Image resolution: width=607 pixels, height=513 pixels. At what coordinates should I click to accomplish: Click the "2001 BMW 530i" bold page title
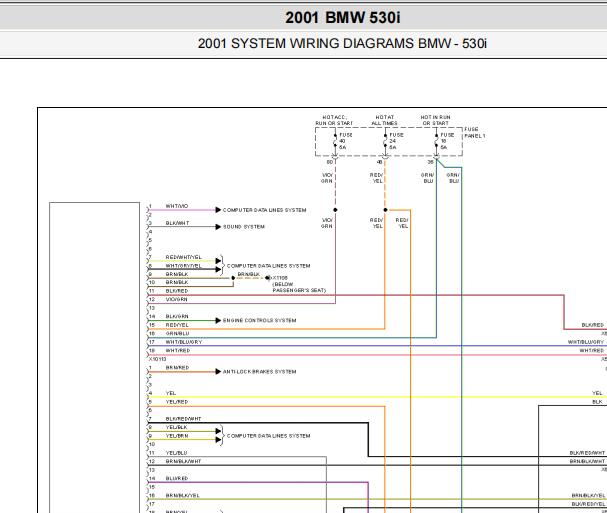click(343, 18)
